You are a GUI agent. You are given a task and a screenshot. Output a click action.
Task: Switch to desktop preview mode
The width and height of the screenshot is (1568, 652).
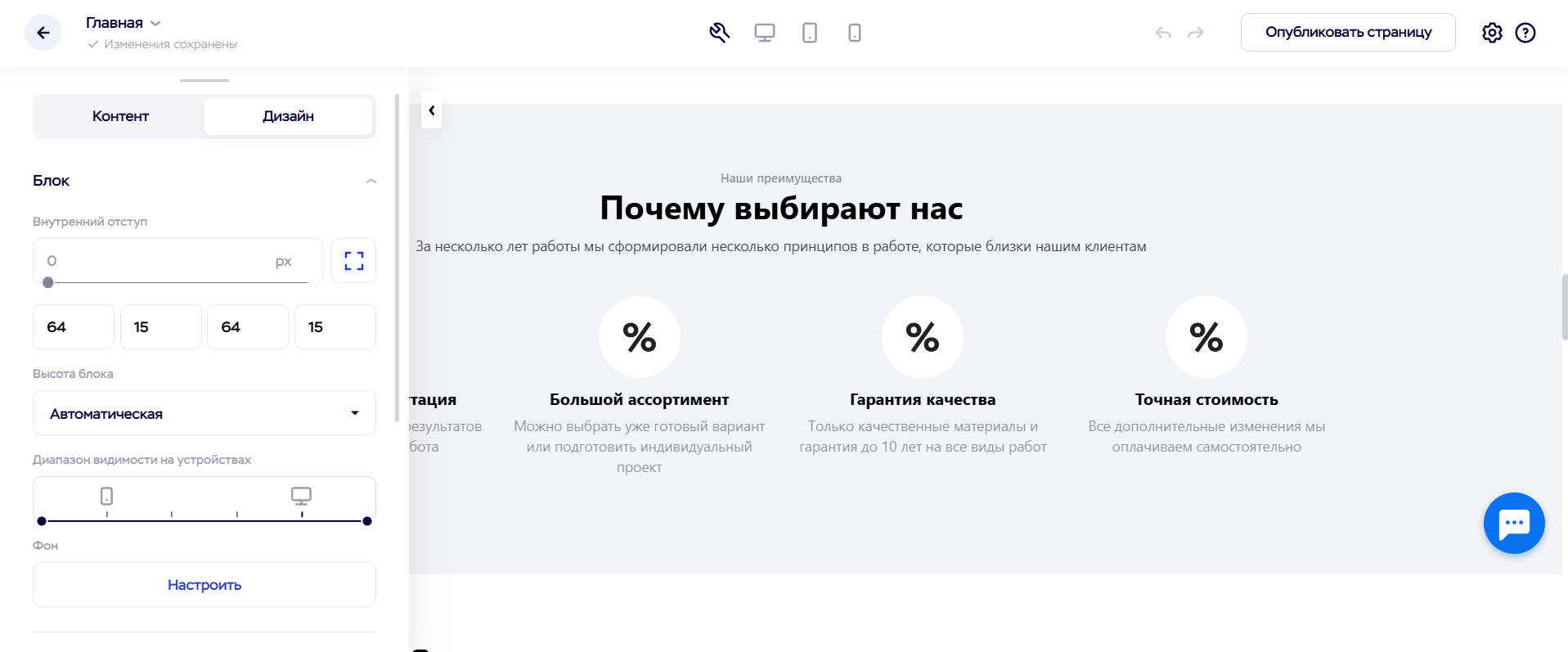(x=765, y=33)
